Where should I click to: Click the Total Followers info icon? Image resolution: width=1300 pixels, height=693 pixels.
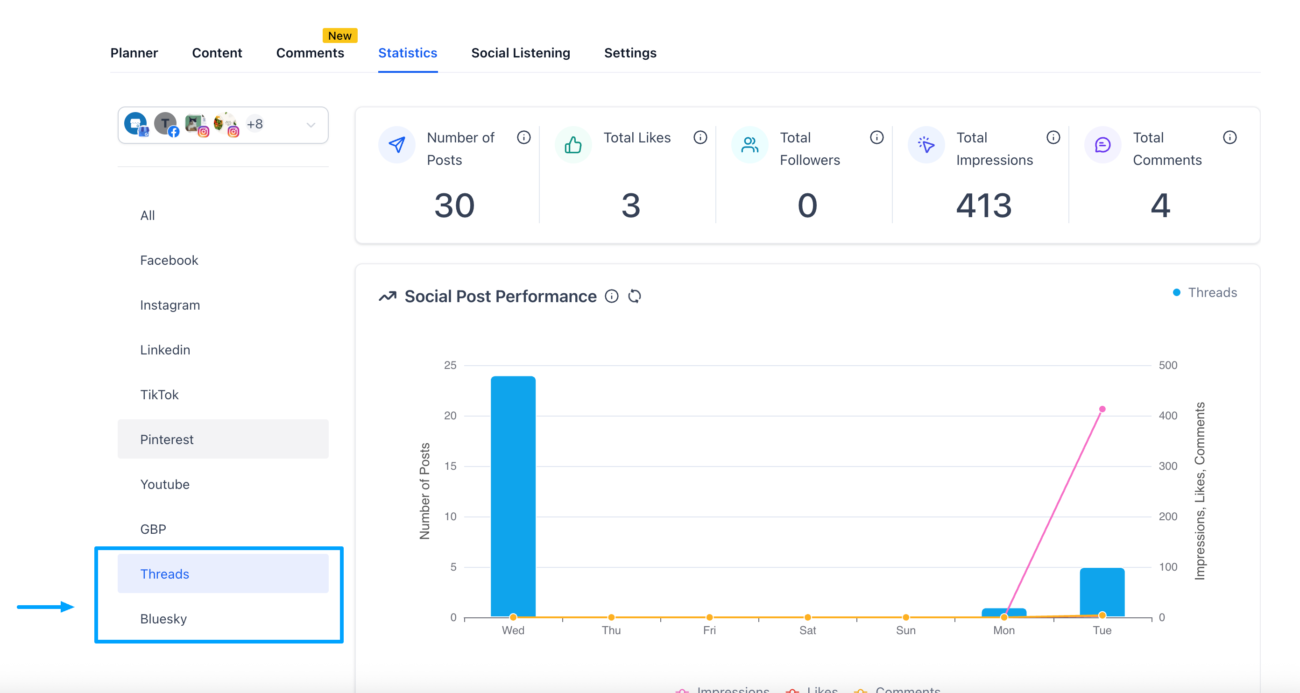(x=876, y=137)
